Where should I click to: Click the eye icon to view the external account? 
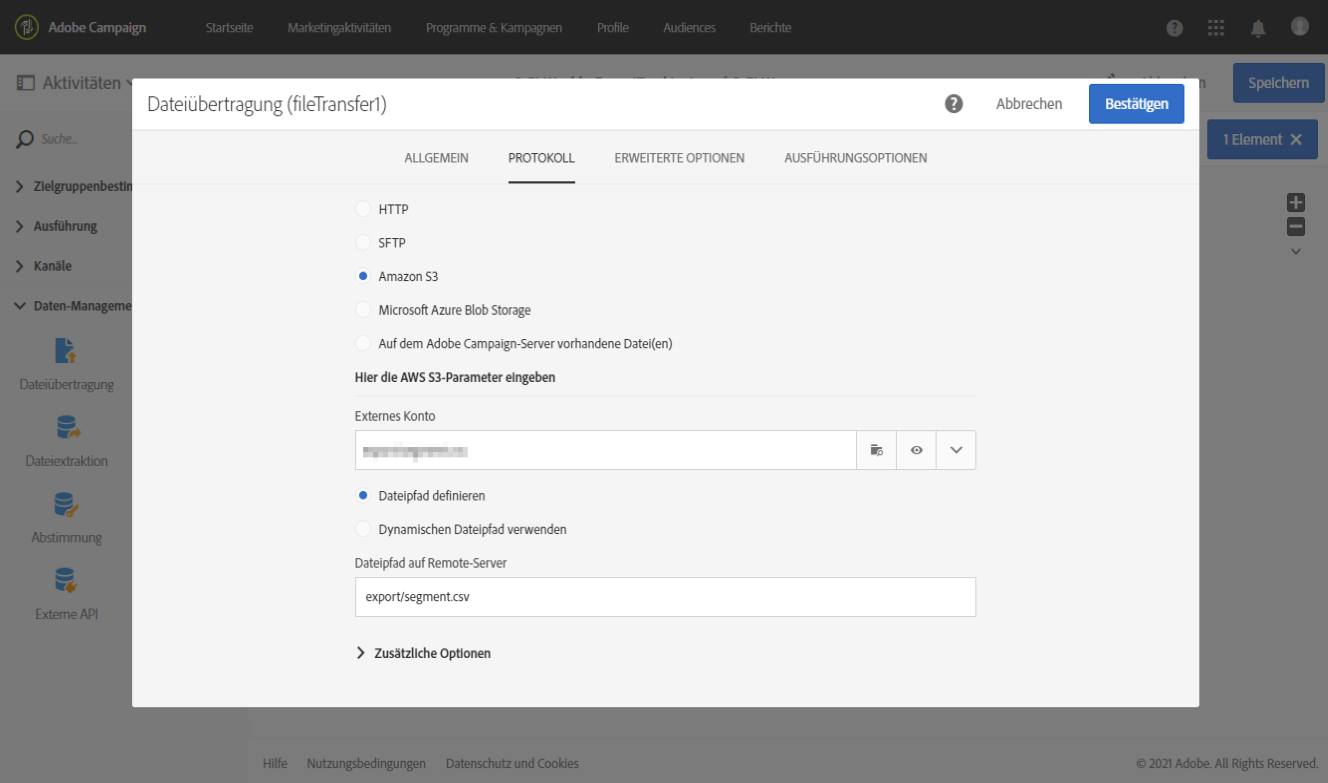click(x=916, y=450)
